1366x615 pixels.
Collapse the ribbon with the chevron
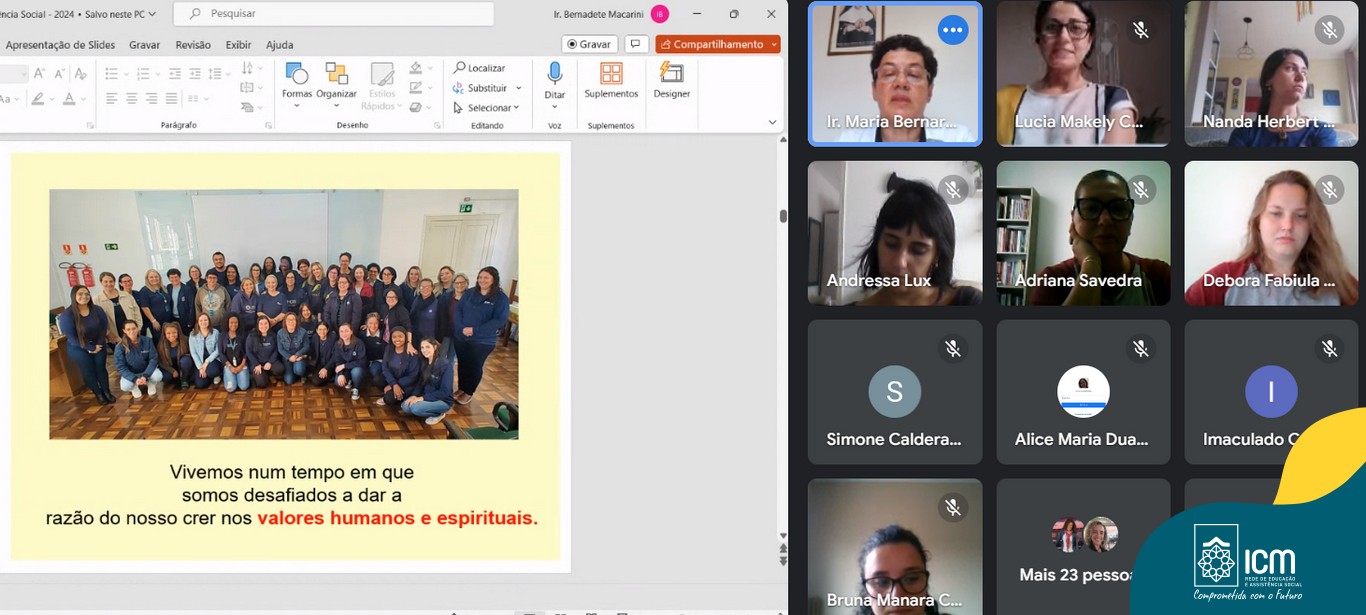point(771,122)
